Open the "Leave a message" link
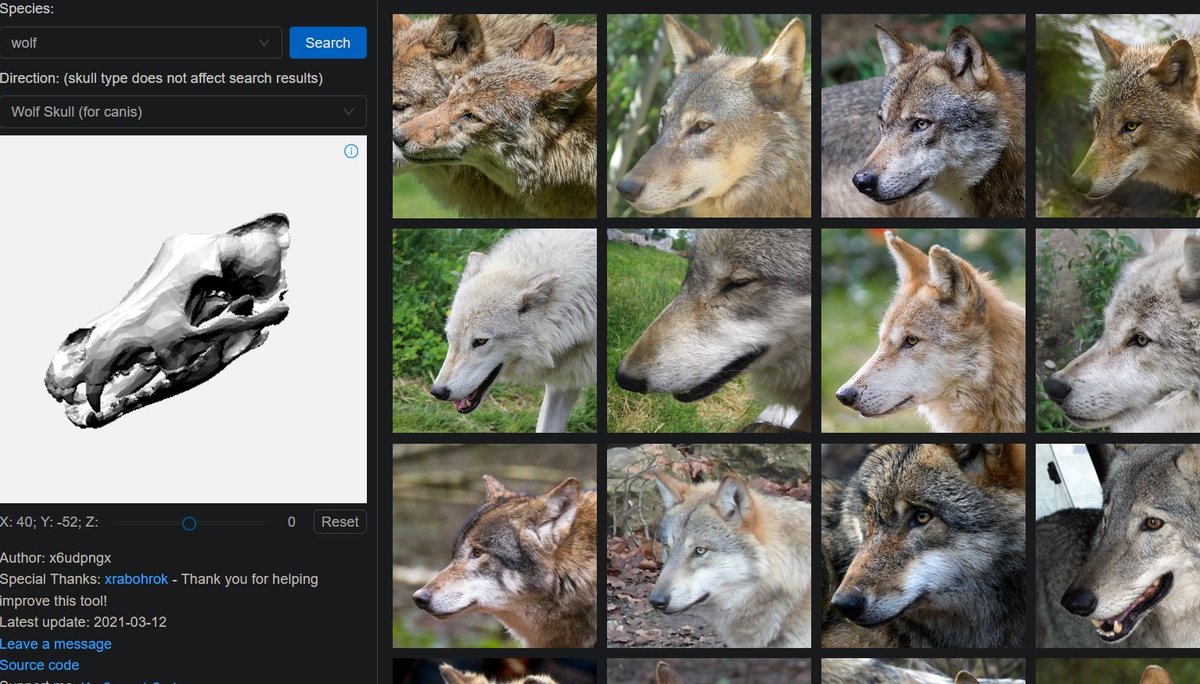 click(x=55, y=643)
